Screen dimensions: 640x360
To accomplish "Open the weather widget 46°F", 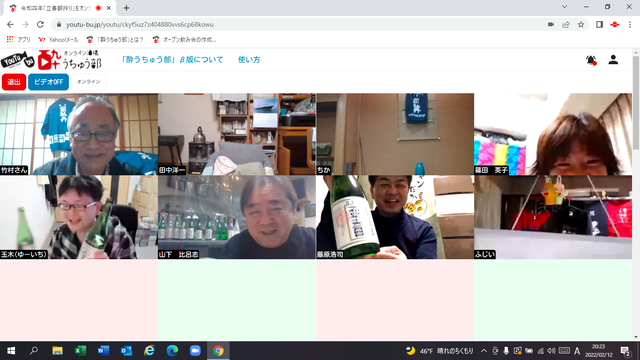I will tap(440, 351).
